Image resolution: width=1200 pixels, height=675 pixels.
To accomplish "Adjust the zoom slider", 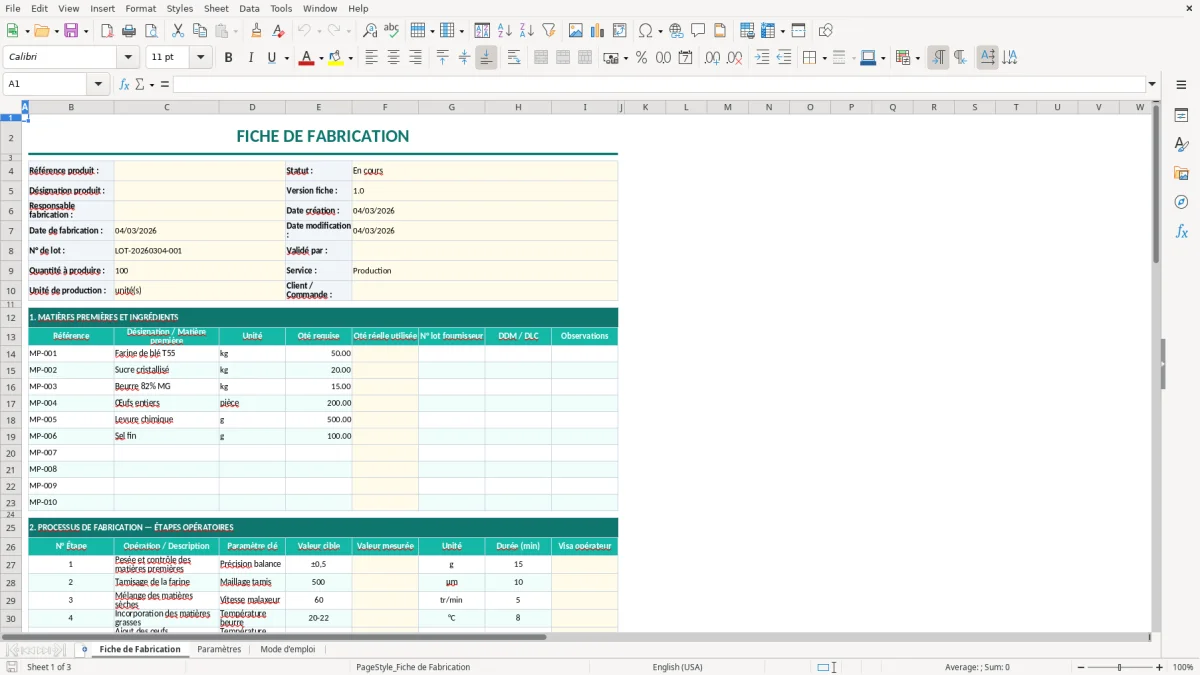I will tap(1119, 667).
